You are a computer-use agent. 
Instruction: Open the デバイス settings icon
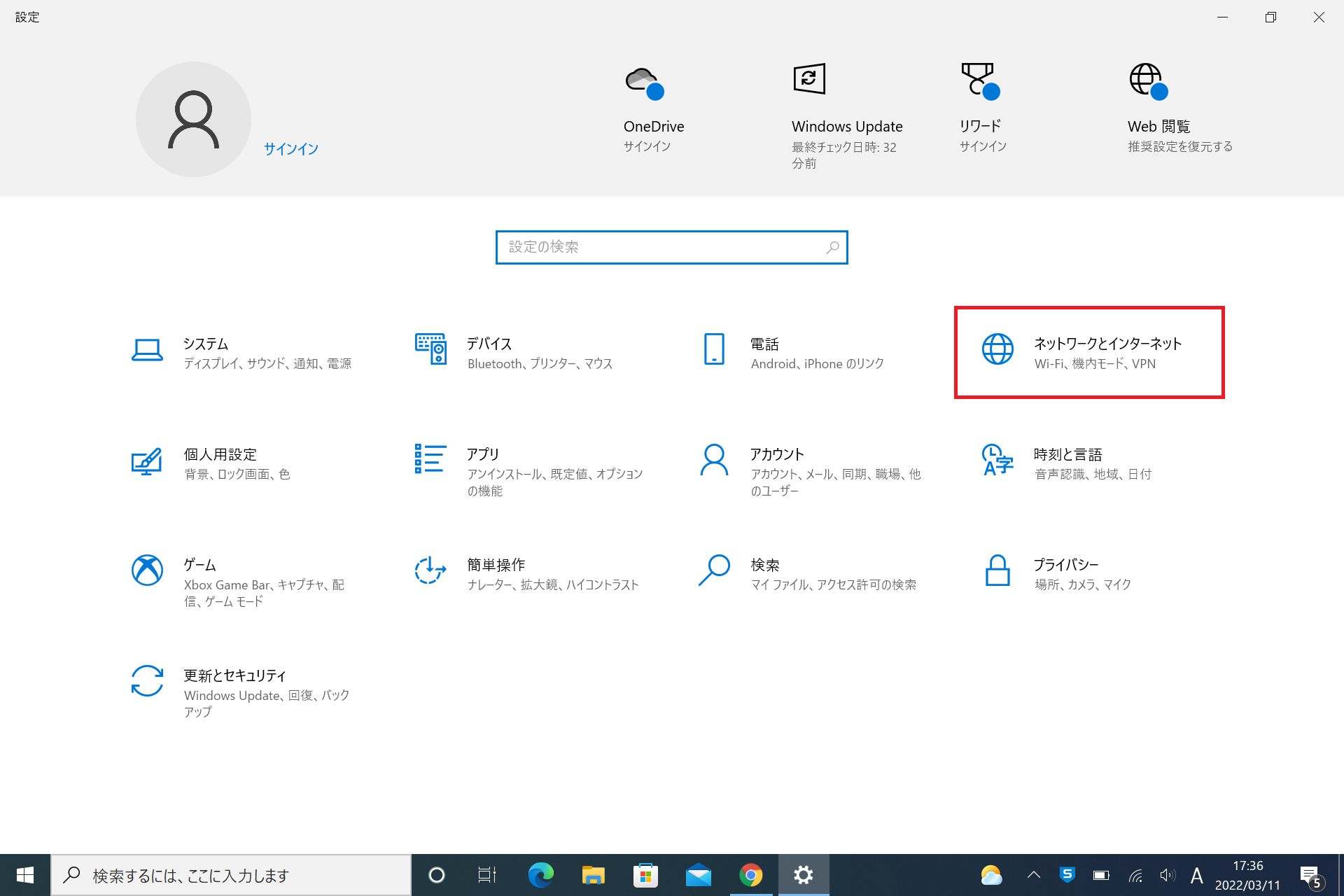430,349
